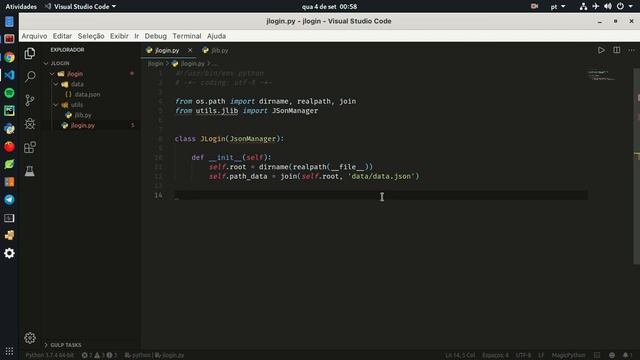Open the green leaf app in dock
Image resolution: width=640 pixels, height=360 pixels.
click(9, 164)
